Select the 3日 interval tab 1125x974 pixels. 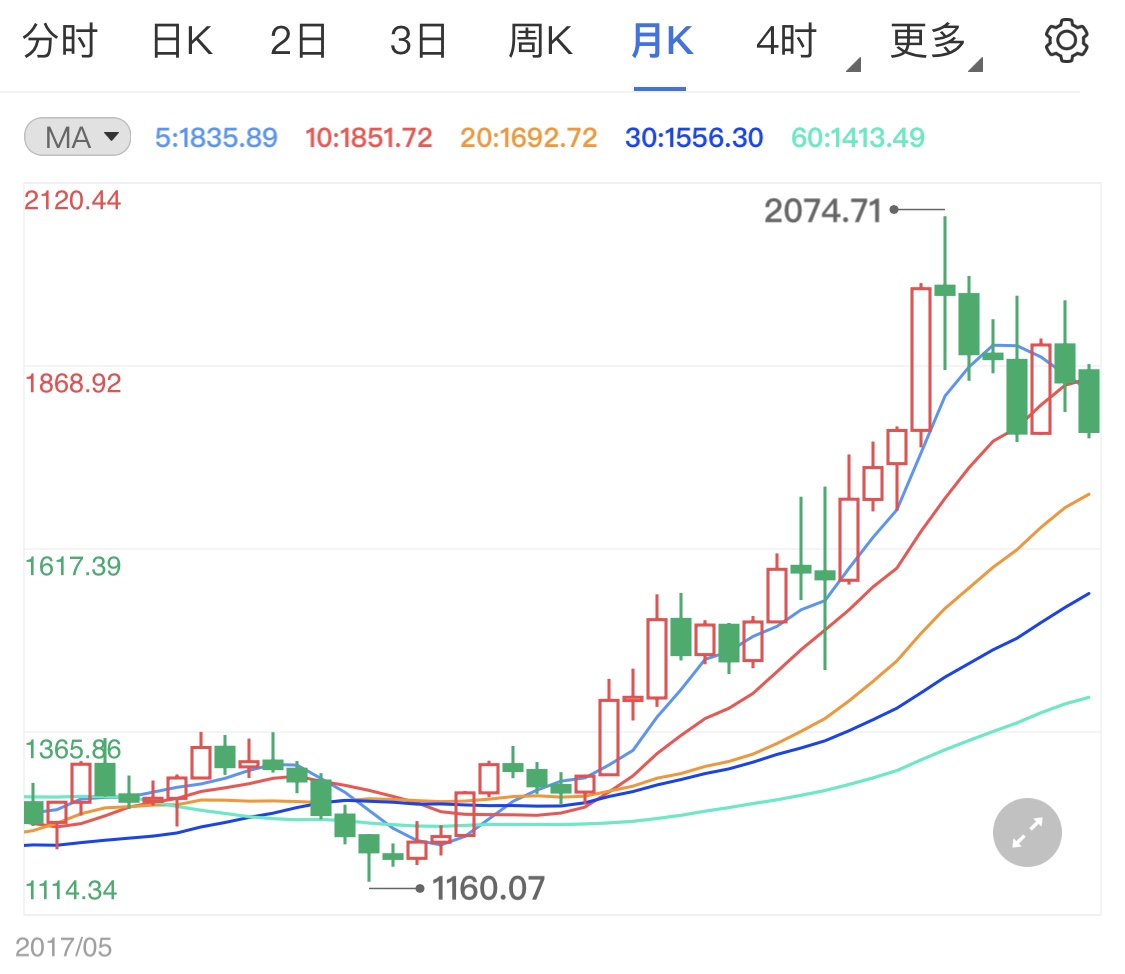(419, 40)
